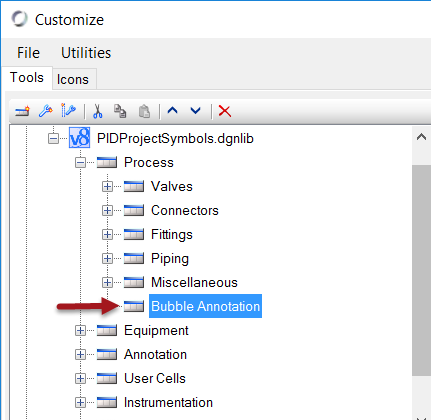Image resolution: width=431 pixels, height=420 pixels.
Task: Click the Paste clipboard icon
Action: (x=144, y=111)
